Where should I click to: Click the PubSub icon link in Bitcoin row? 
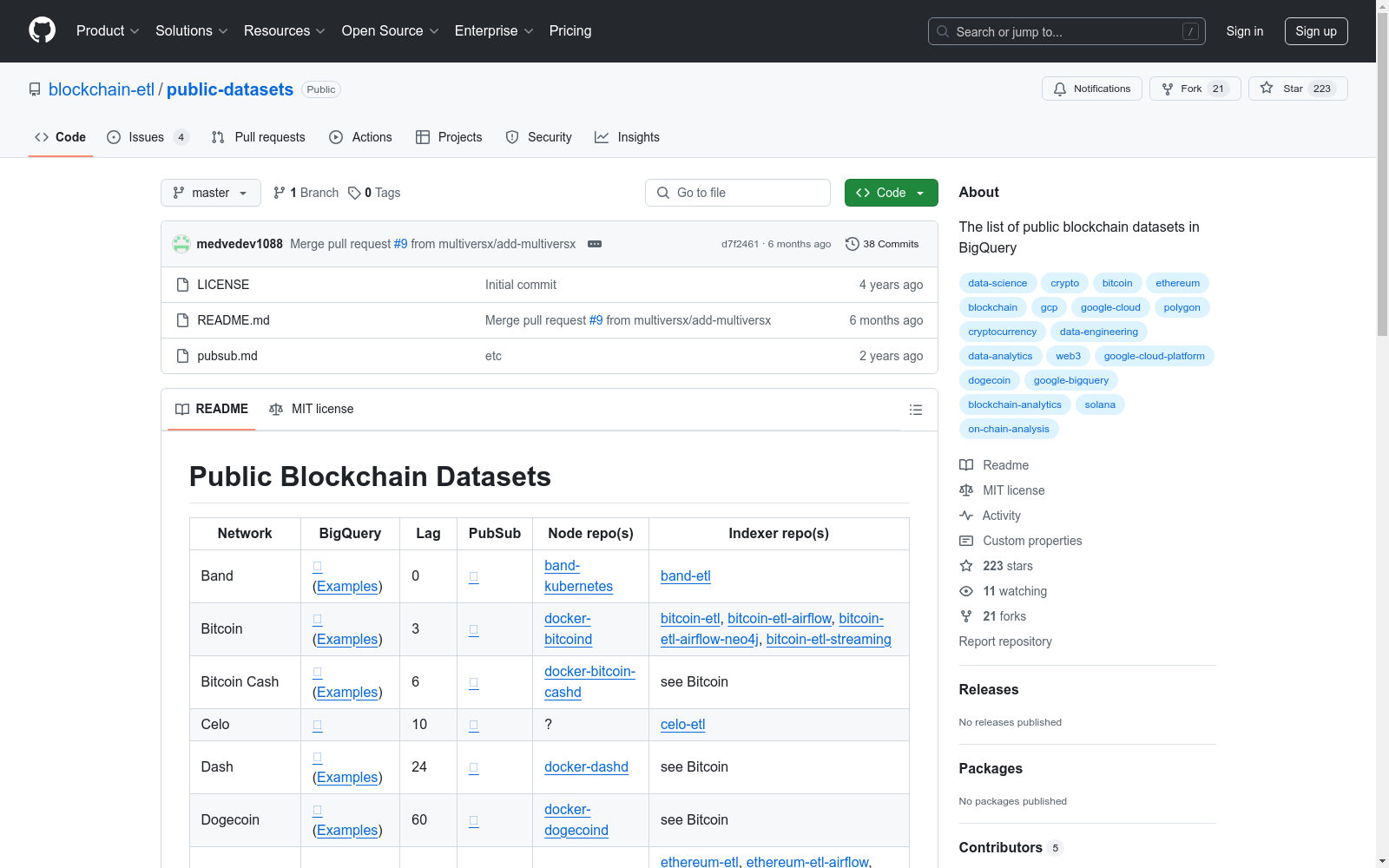click(474, 629)
